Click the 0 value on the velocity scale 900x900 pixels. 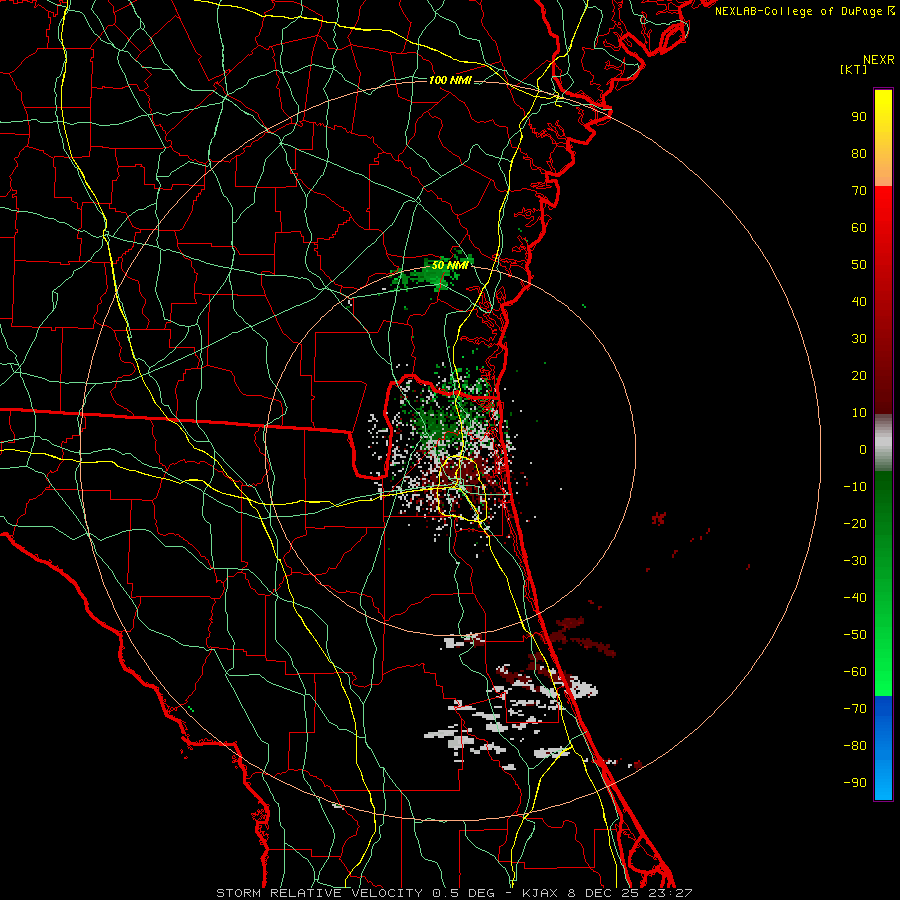point(863,449)
